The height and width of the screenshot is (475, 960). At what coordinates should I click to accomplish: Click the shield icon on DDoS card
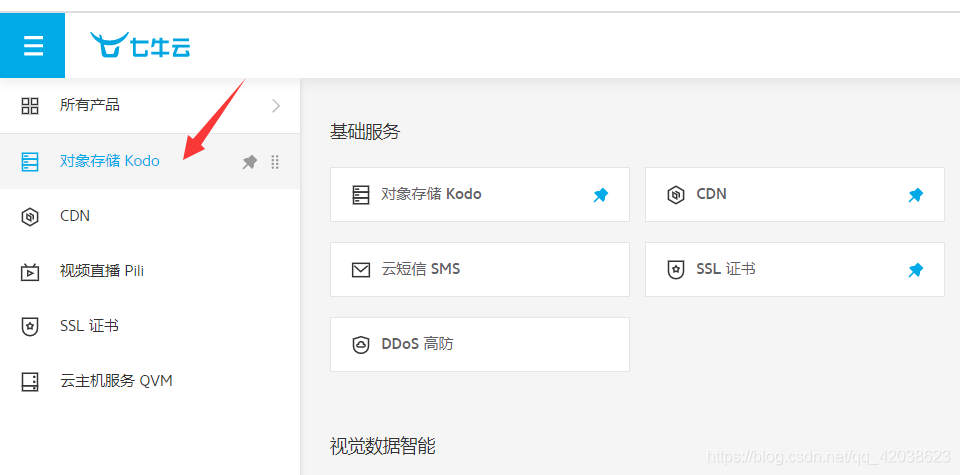361,345
